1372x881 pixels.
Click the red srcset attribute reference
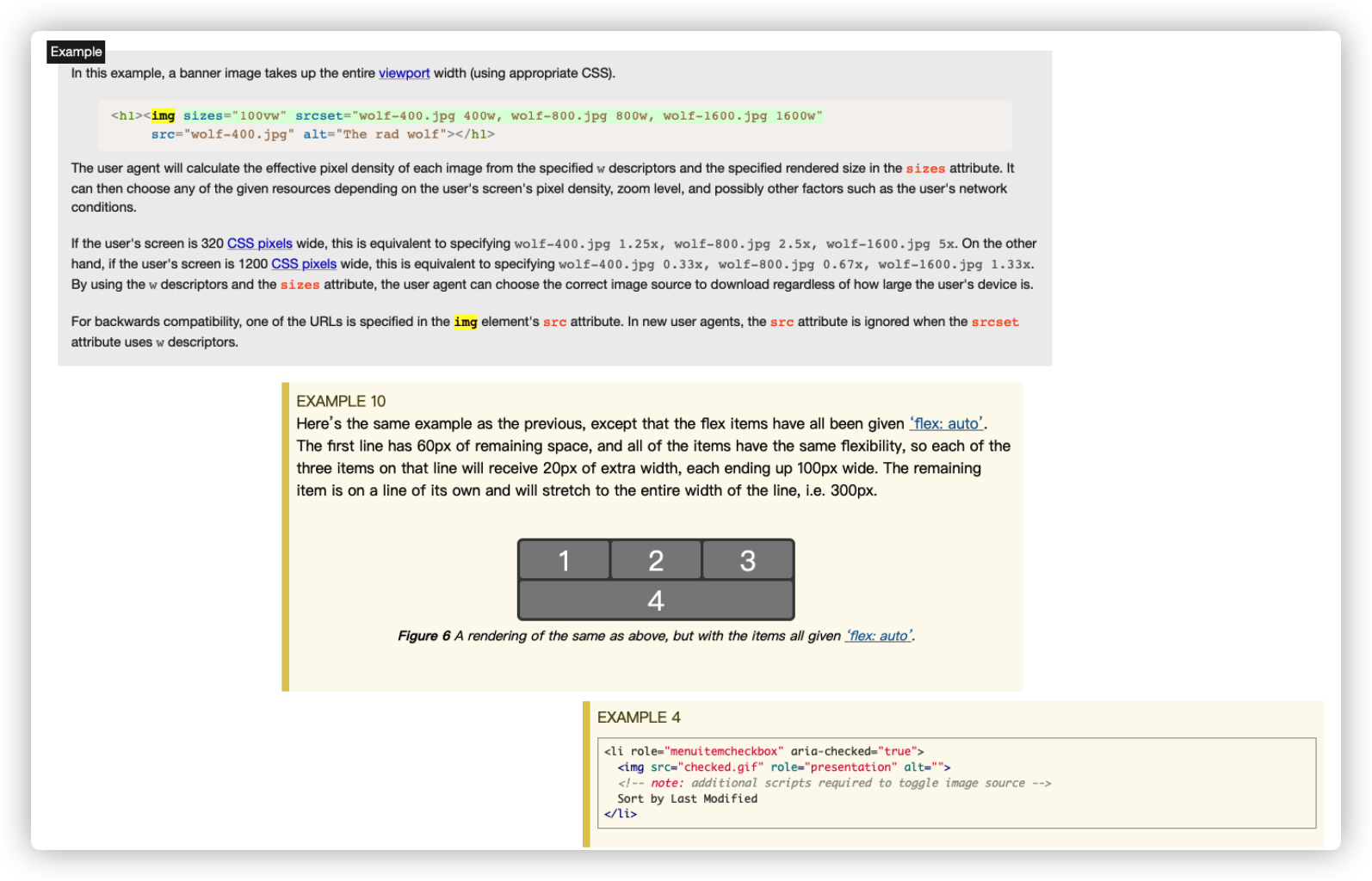pos(995,322)
